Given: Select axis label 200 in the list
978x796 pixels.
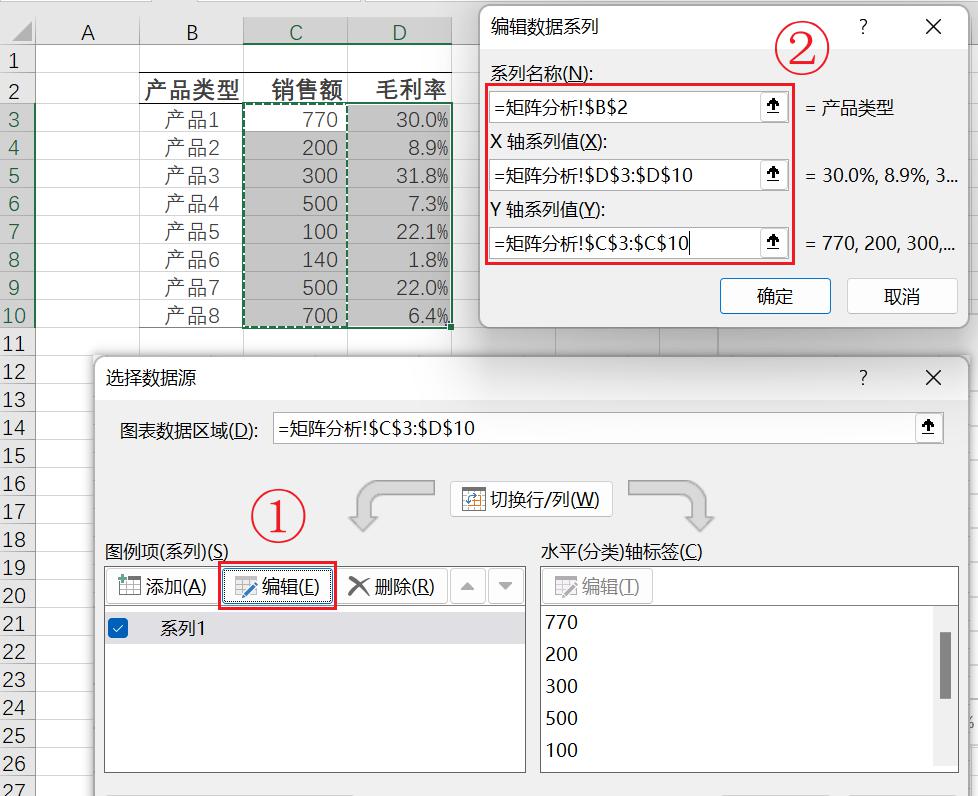Looking at the screenshot, I should click(561, 654).
